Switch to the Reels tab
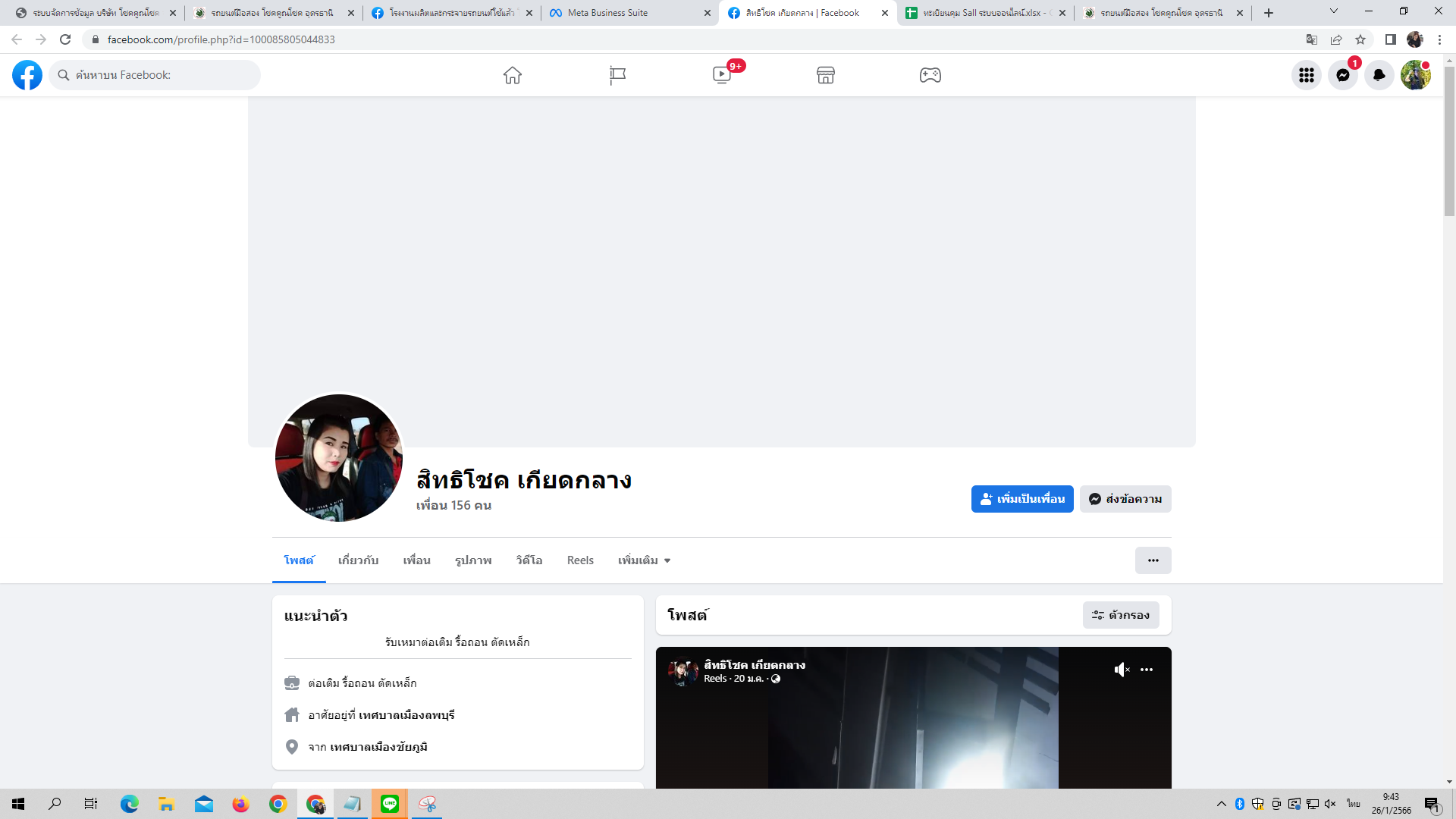The height and width of the screenshot is (819, 1456). (580, 560)
